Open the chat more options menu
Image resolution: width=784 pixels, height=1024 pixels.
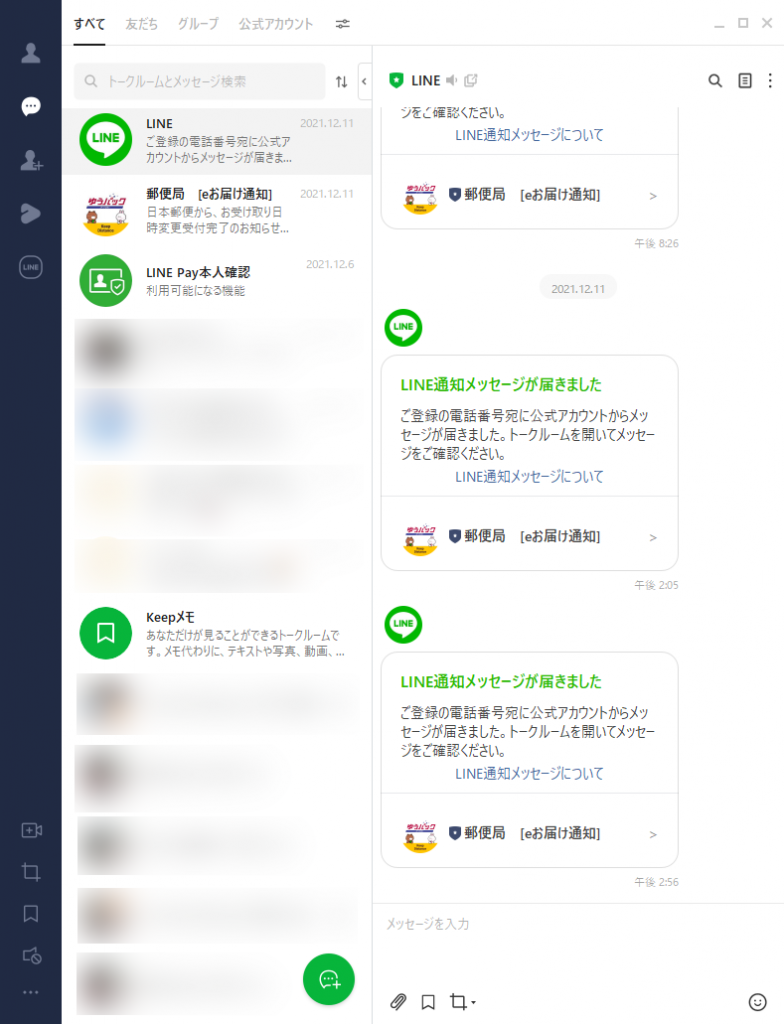coord(770,81)
